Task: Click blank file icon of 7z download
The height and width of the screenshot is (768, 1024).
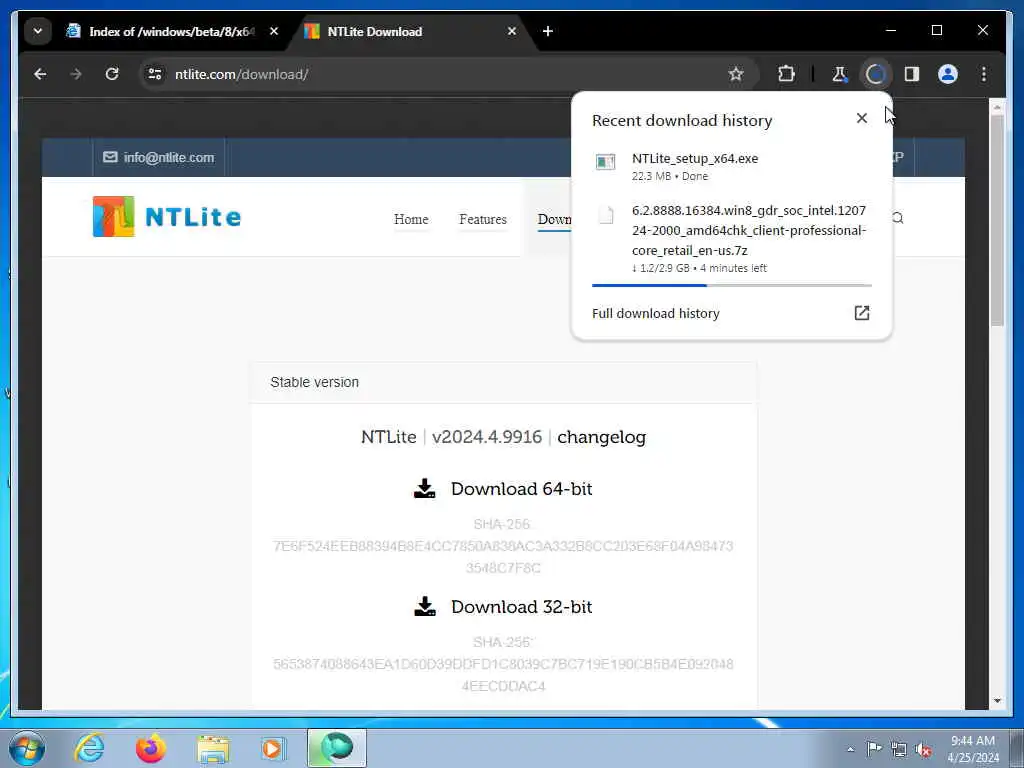Action: tap(606, 215)
